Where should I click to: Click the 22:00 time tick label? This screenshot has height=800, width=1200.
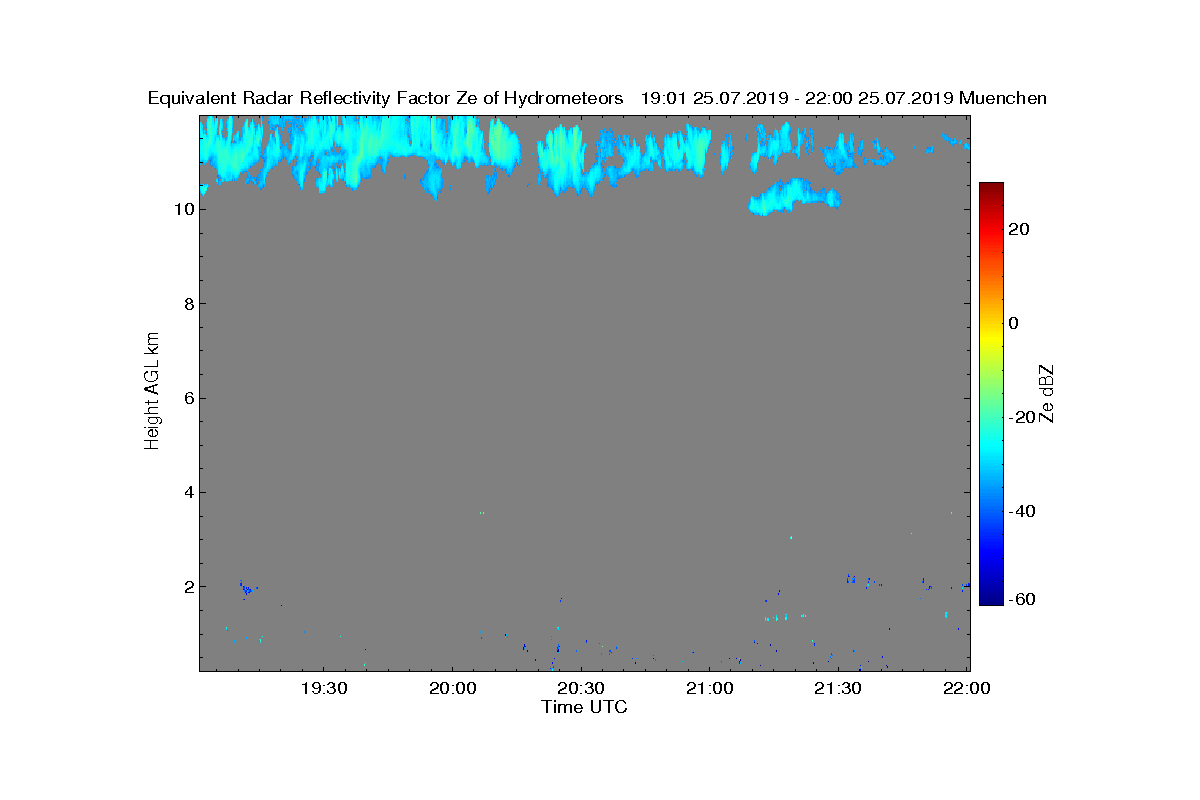[967, 688]
